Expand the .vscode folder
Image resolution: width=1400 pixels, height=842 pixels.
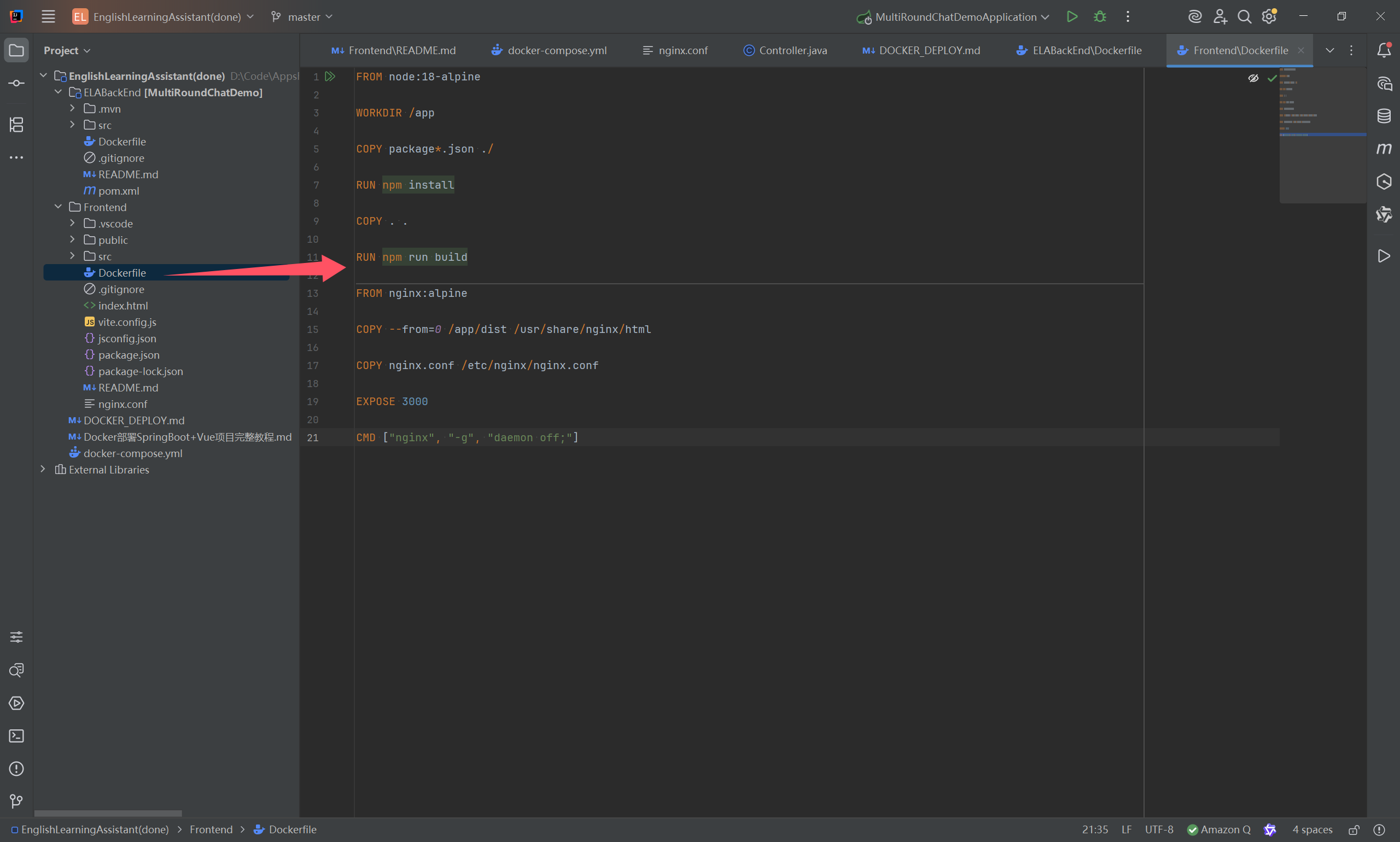pos(72,223)
